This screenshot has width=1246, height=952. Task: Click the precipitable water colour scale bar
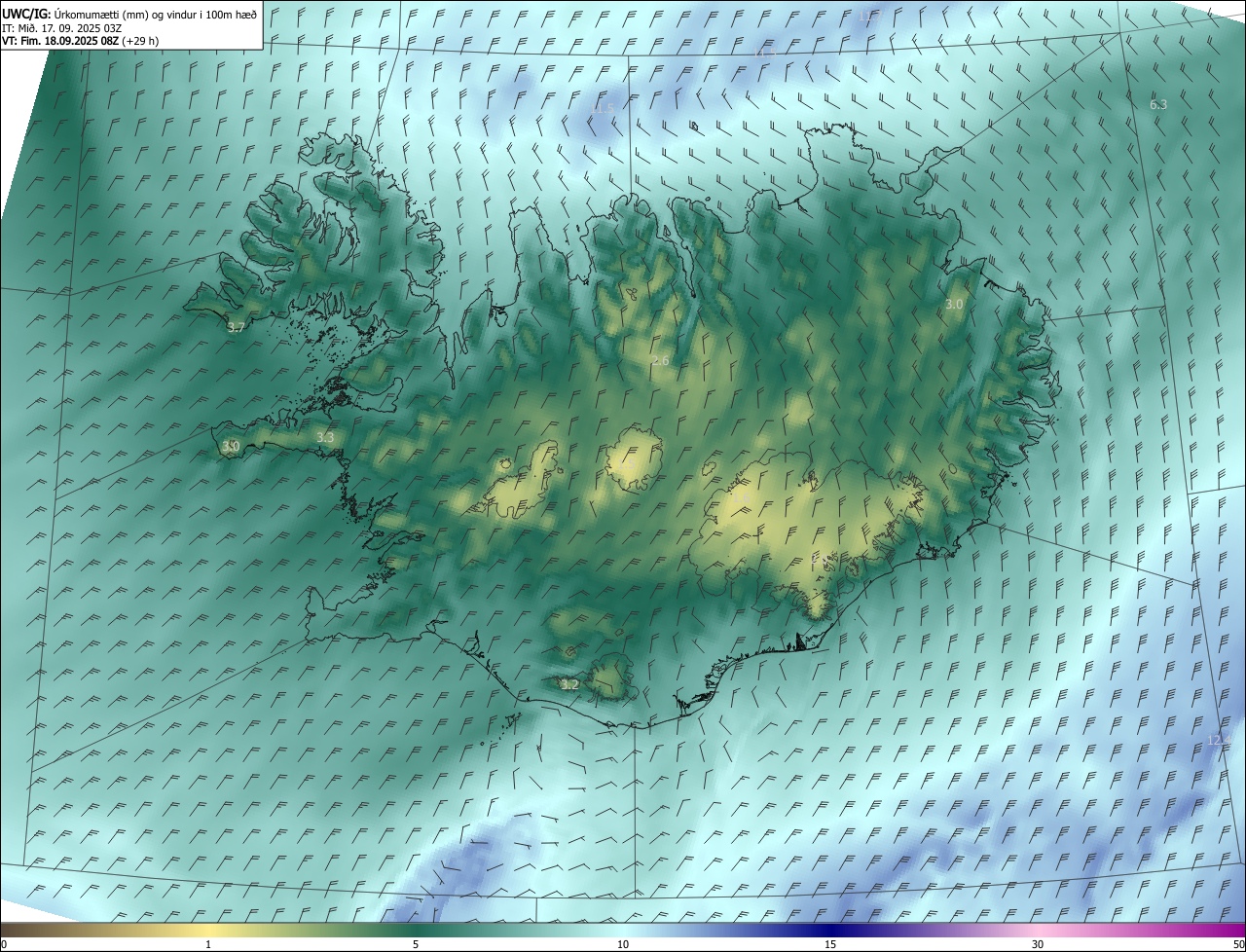623,930
